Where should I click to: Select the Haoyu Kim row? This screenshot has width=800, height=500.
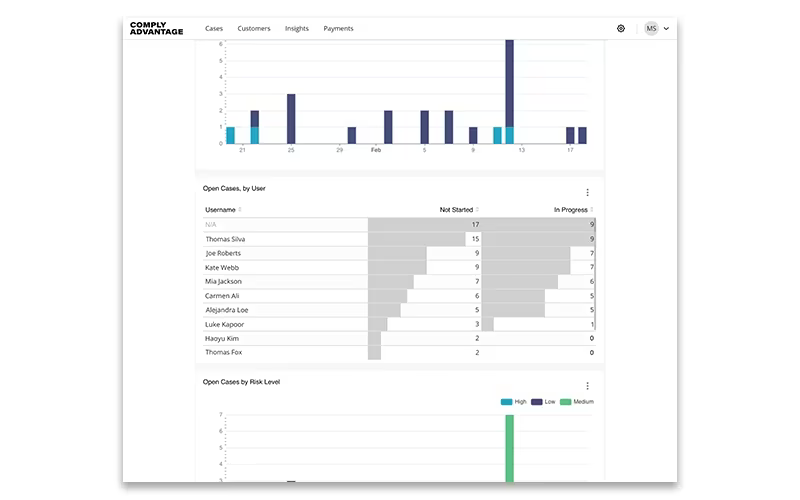399,338
